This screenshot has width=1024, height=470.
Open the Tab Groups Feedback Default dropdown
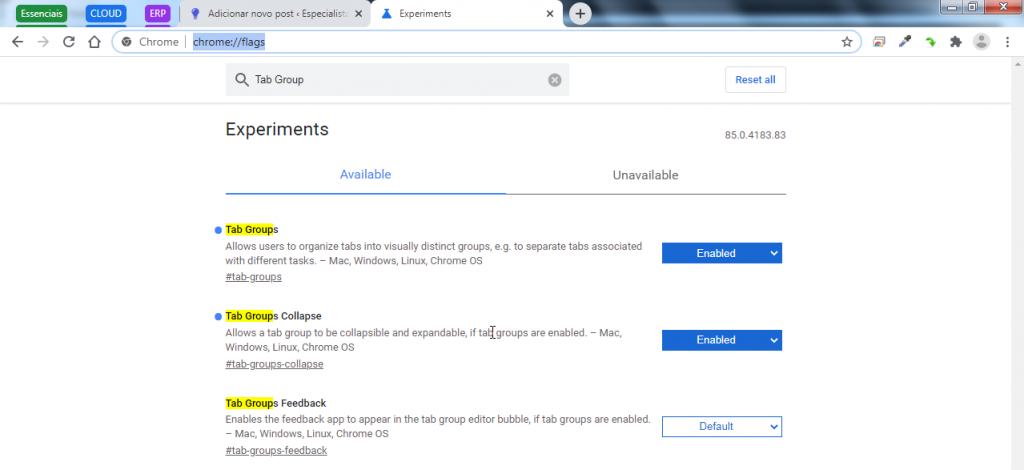pyautogui.click(x=721, y=427)
